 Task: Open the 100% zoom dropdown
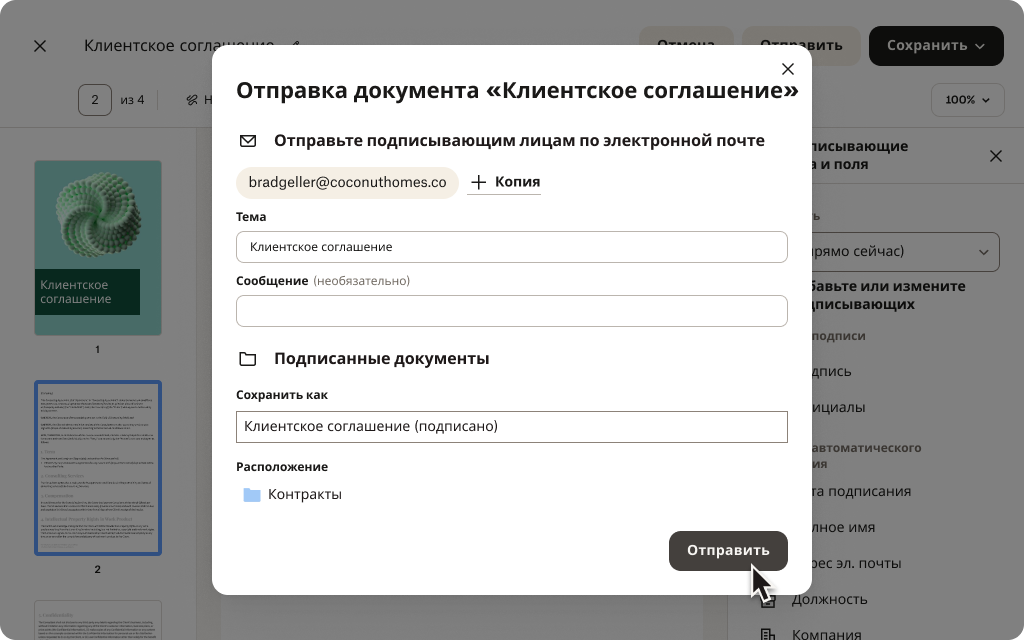click(967, 100)
